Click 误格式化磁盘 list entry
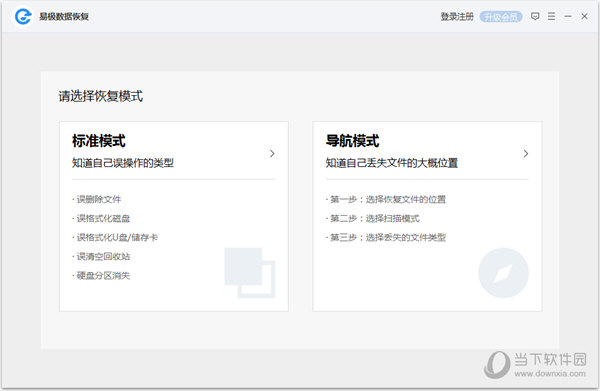 coord(103,218)
